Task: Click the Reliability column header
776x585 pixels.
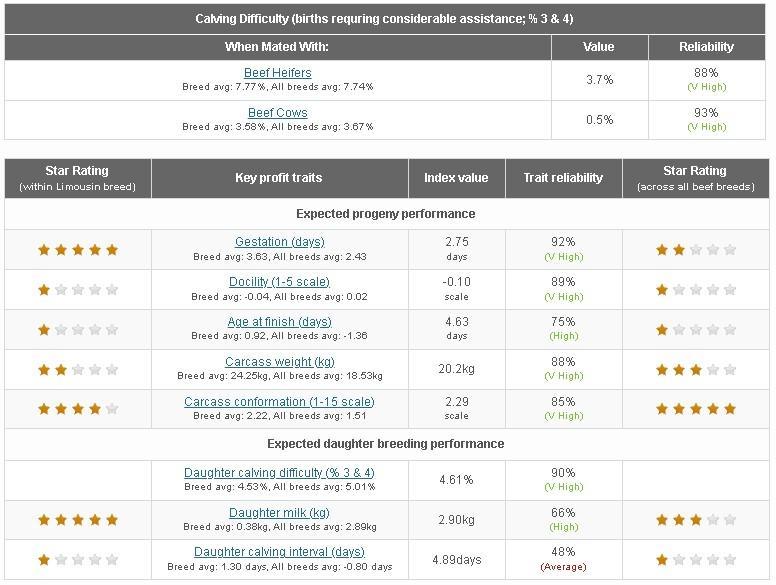Action: click(x=706, y=47)
